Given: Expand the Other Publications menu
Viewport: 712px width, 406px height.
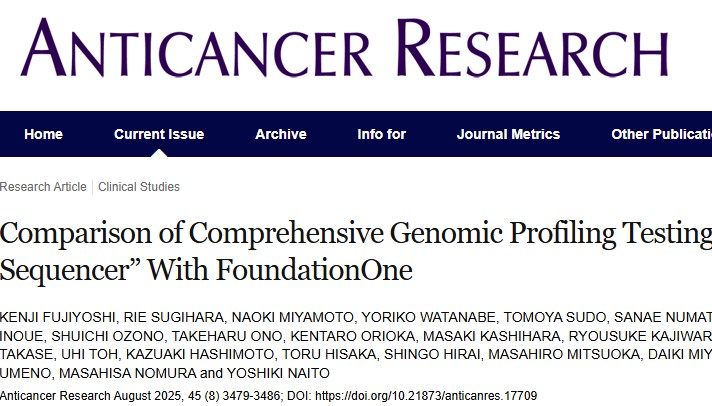Looking at the screenshot, I should click(662, 134).
